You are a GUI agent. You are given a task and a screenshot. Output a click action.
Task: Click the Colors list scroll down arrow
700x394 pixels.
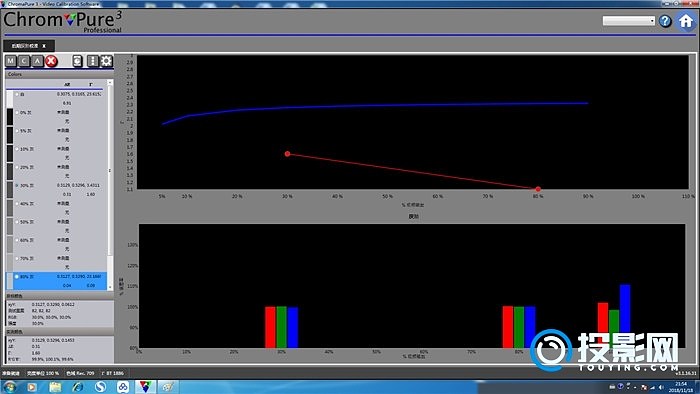[x=110, y=287]
